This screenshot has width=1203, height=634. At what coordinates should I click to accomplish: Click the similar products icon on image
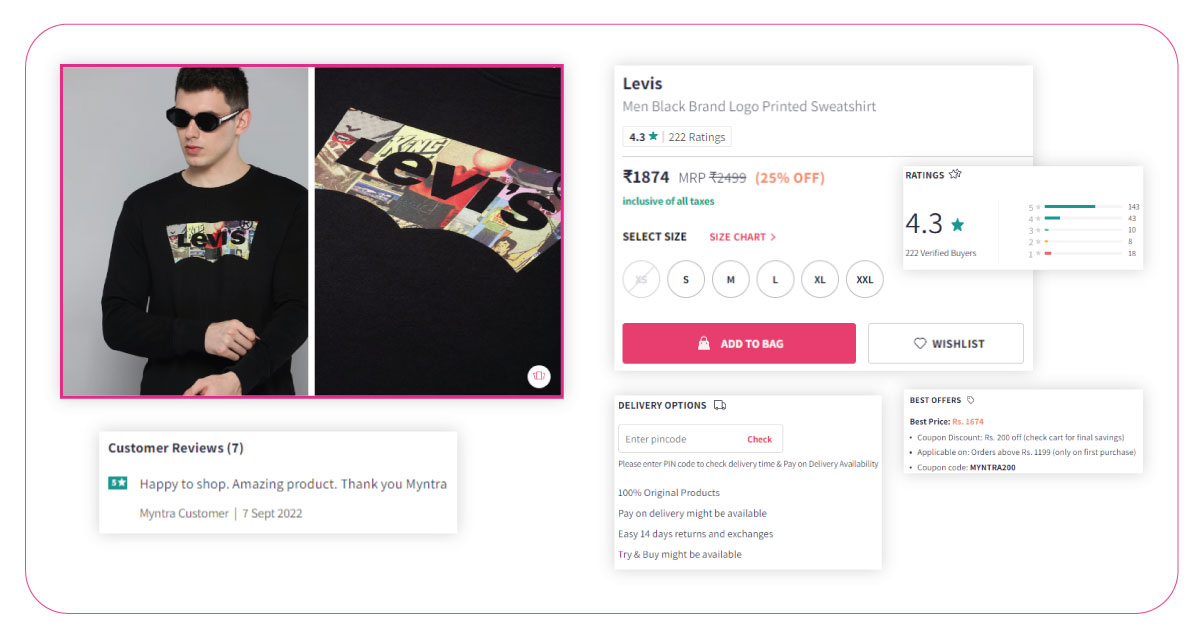(x=539, y=376)
